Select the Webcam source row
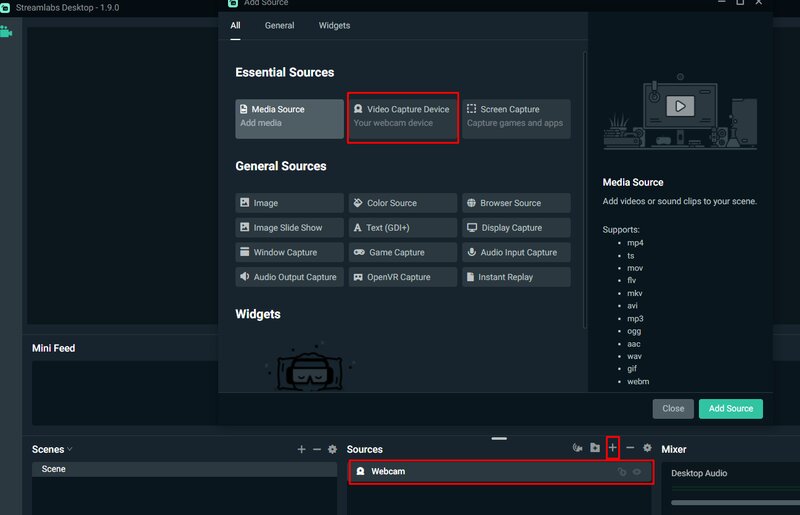The width and height of the screenshot is (800, 515). point(501,472)
